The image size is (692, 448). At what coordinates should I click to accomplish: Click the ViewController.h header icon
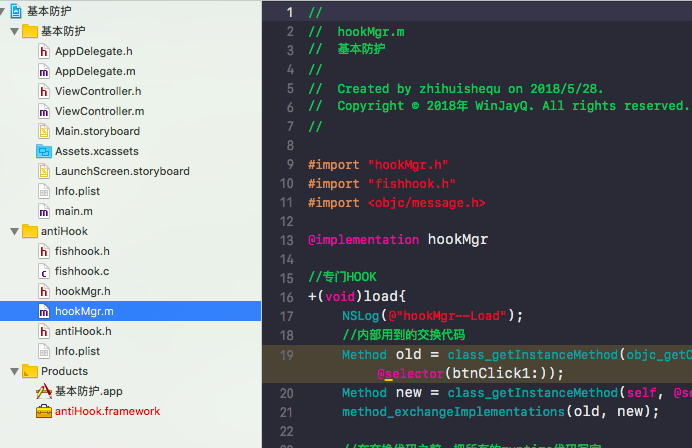[x=44, y=91]
